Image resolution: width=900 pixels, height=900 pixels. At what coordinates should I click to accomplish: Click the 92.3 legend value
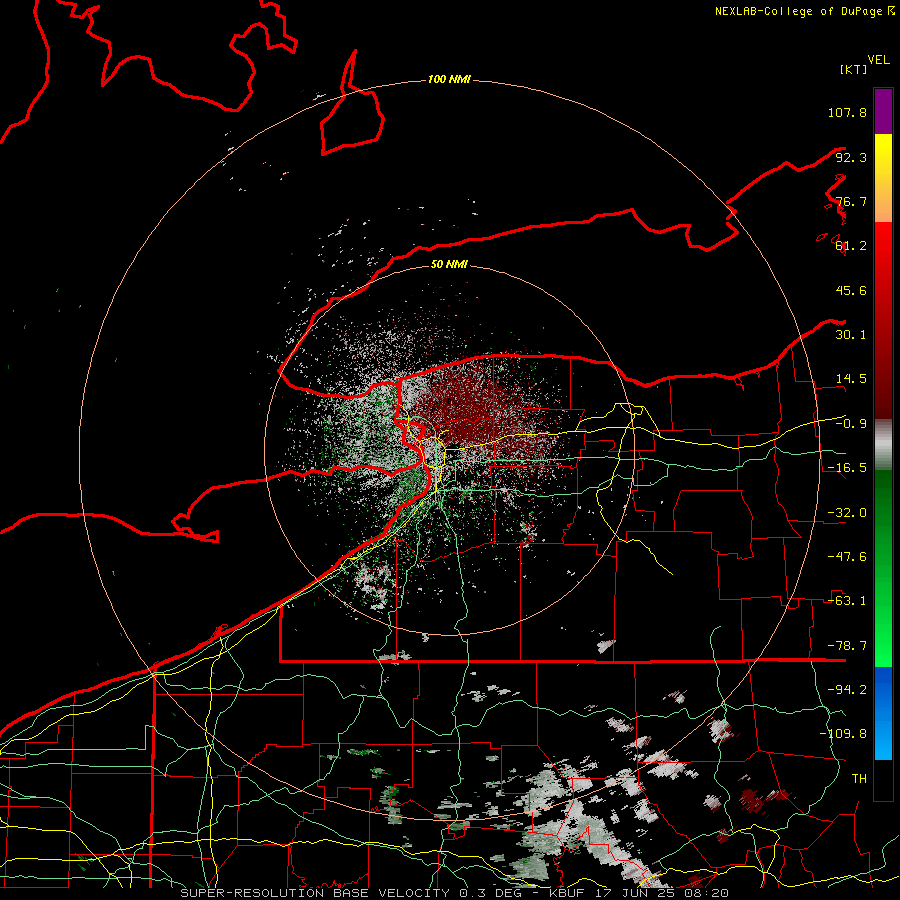tap(851, 157)
